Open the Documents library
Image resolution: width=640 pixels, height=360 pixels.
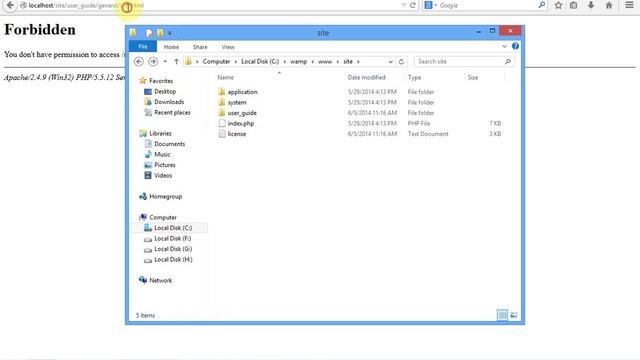tap(169, 144)
